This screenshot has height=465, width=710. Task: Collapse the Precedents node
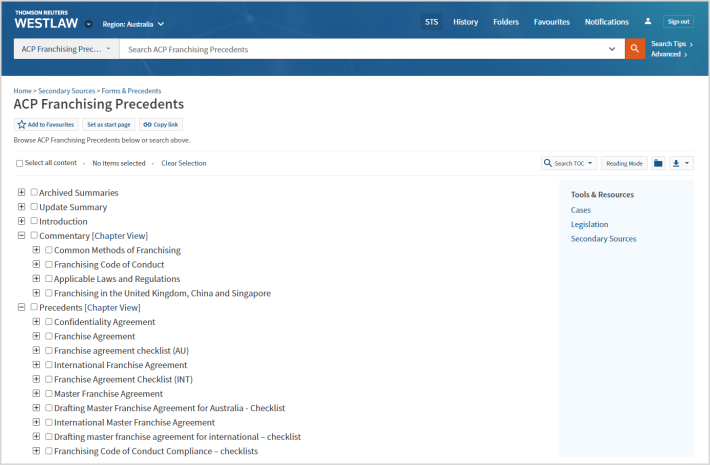21,307
